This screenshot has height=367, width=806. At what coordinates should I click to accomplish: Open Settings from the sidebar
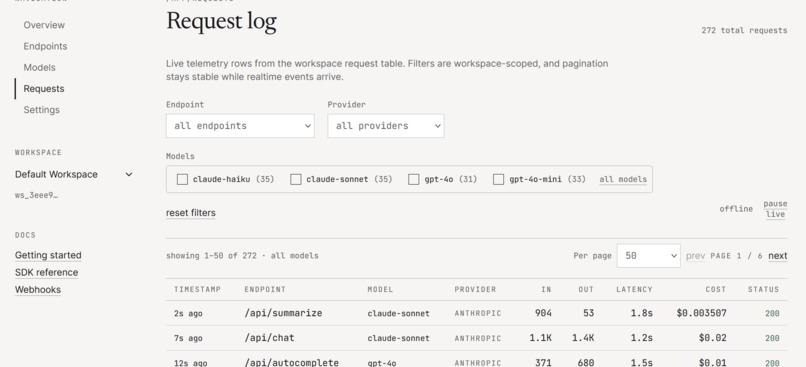tap(42, 110)
